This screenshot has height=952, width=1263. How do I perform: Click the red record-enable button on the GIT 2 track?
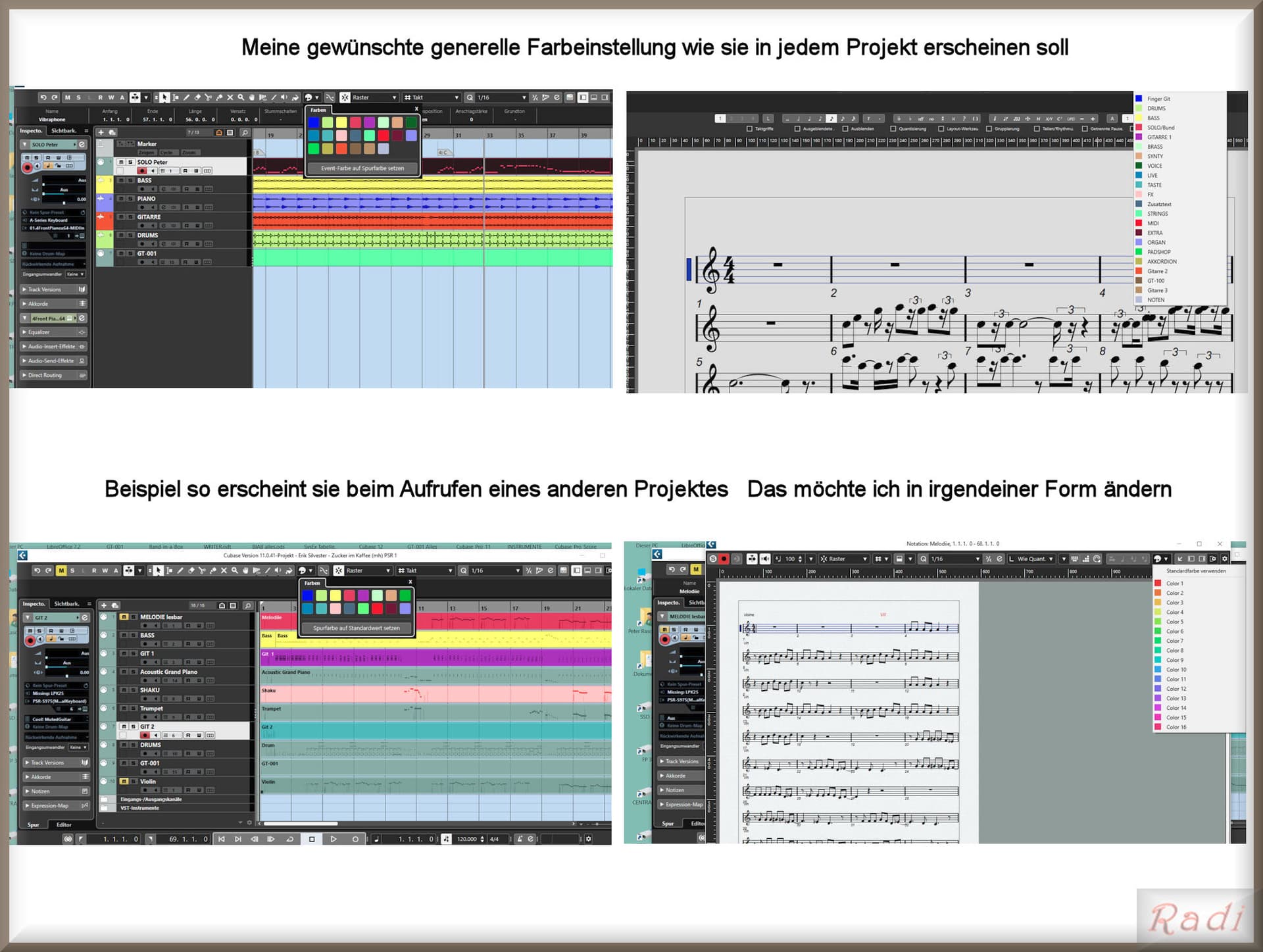coord(145,735)
